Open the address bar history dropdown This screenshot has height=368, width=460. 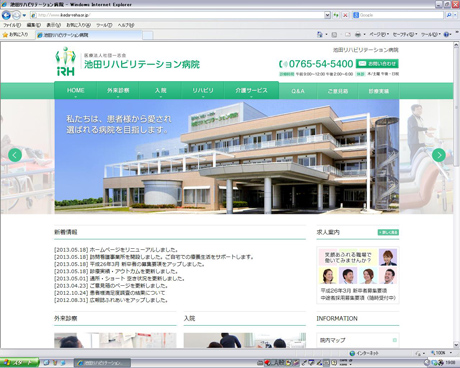[x=327, y=15]
